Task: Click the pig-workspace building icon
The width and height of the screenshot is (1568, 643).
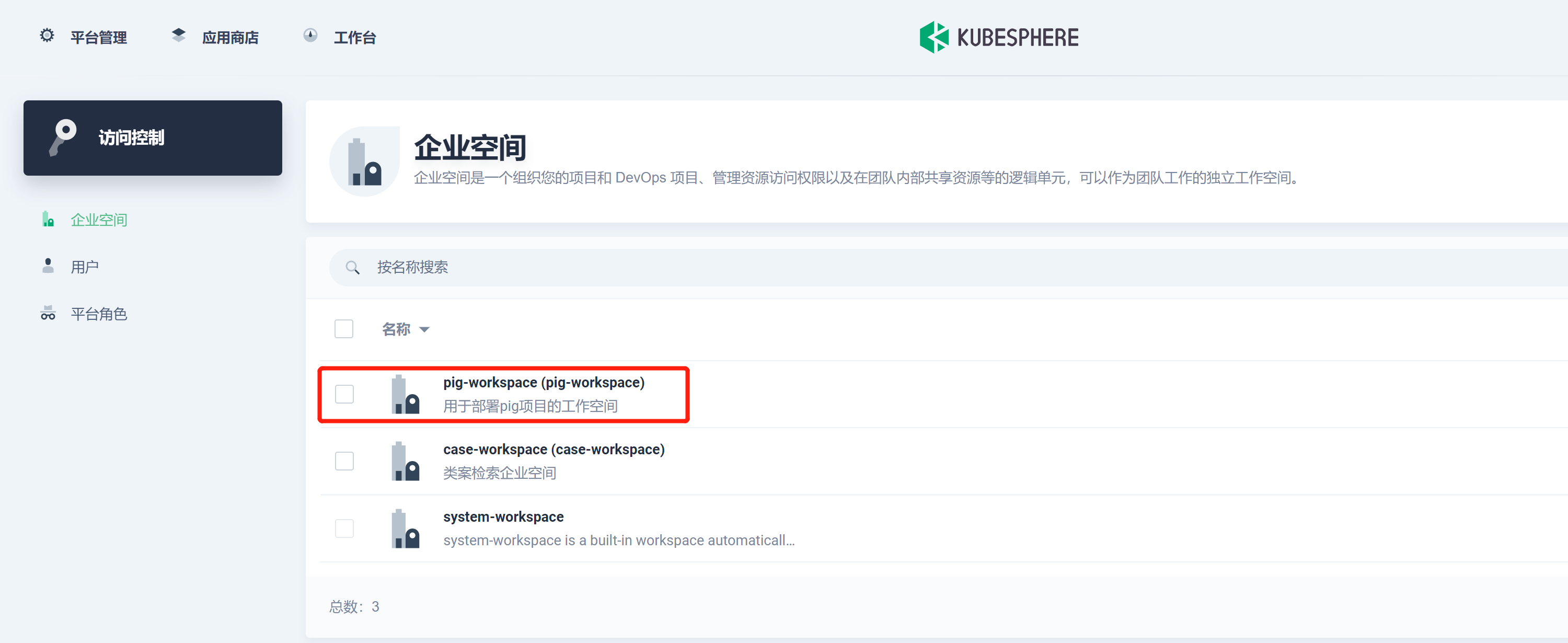Action: coord(406,395)
